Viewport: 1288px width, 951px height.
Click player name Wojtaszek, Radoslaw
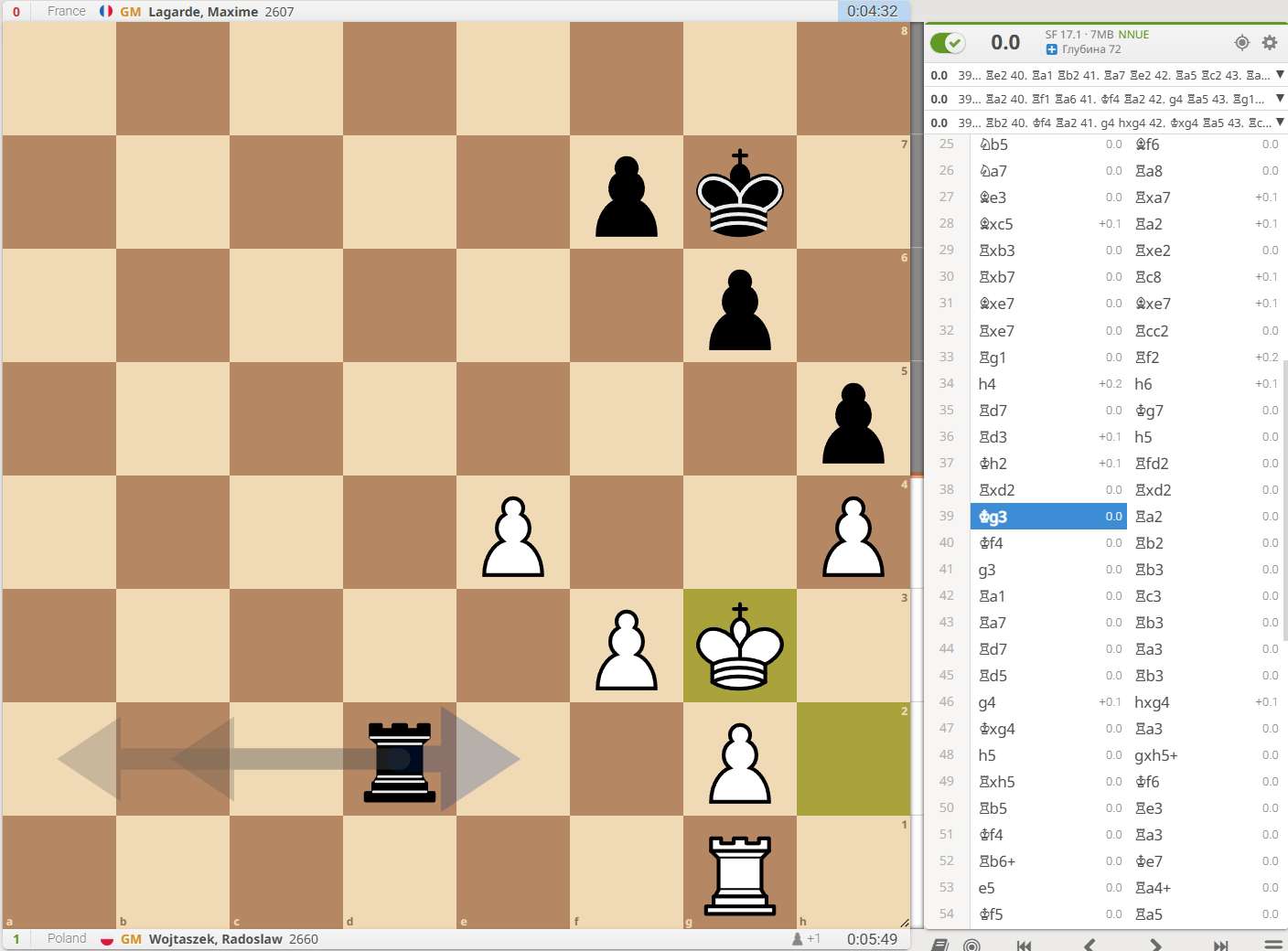(215, 939)
